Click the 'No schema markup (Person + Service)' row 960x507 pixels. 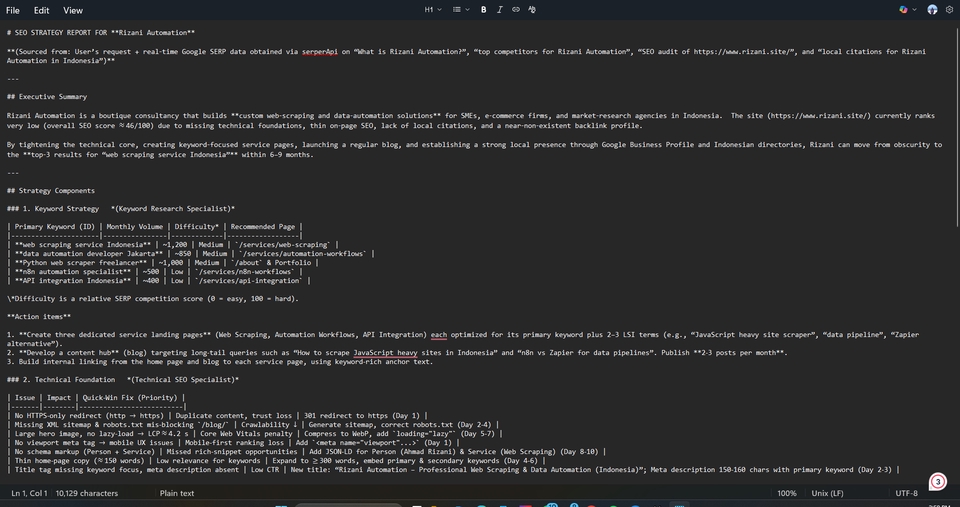coord(306,452)
